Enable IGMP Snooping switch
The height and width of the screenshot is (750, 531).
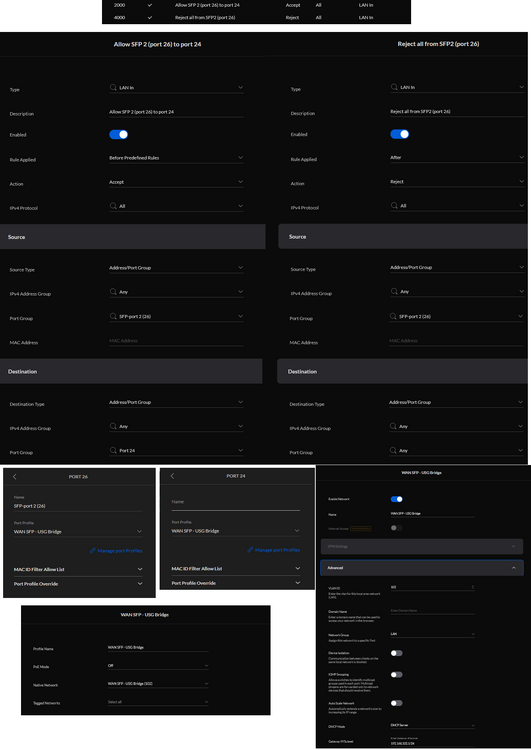click(397, 674)
